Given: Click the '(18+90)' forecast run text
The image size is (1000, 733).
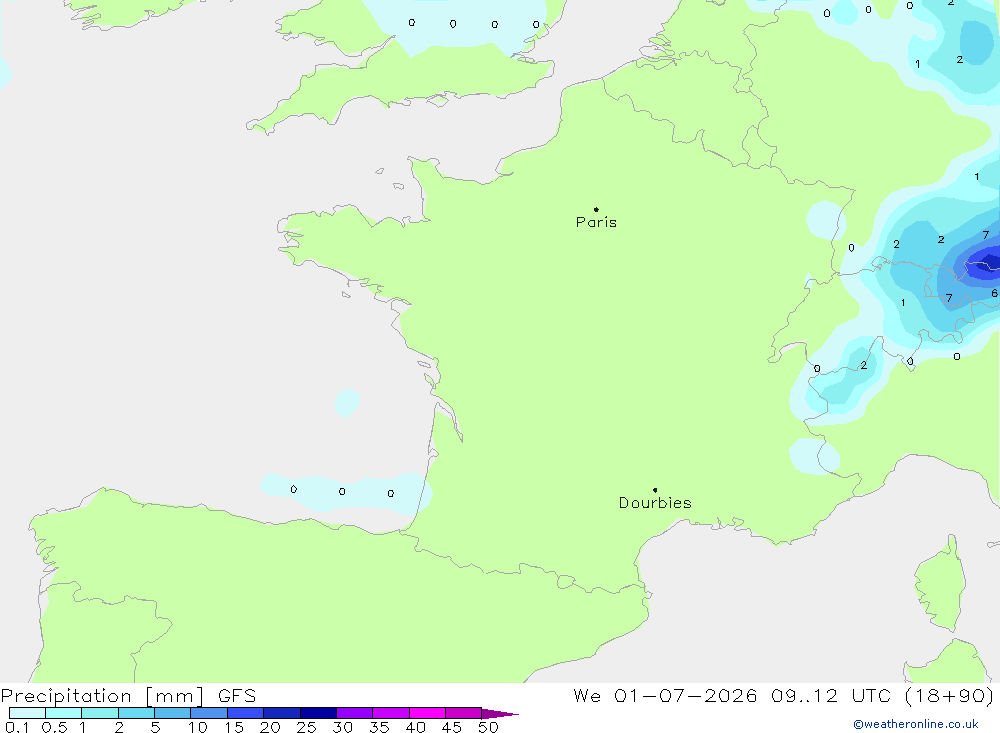Looking at the screenshot, I should [x=949, y=696].
